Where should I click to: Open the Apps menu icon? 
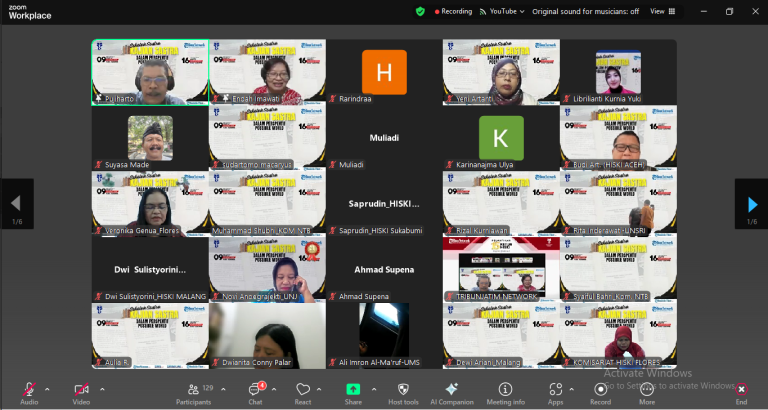point(554,389)
